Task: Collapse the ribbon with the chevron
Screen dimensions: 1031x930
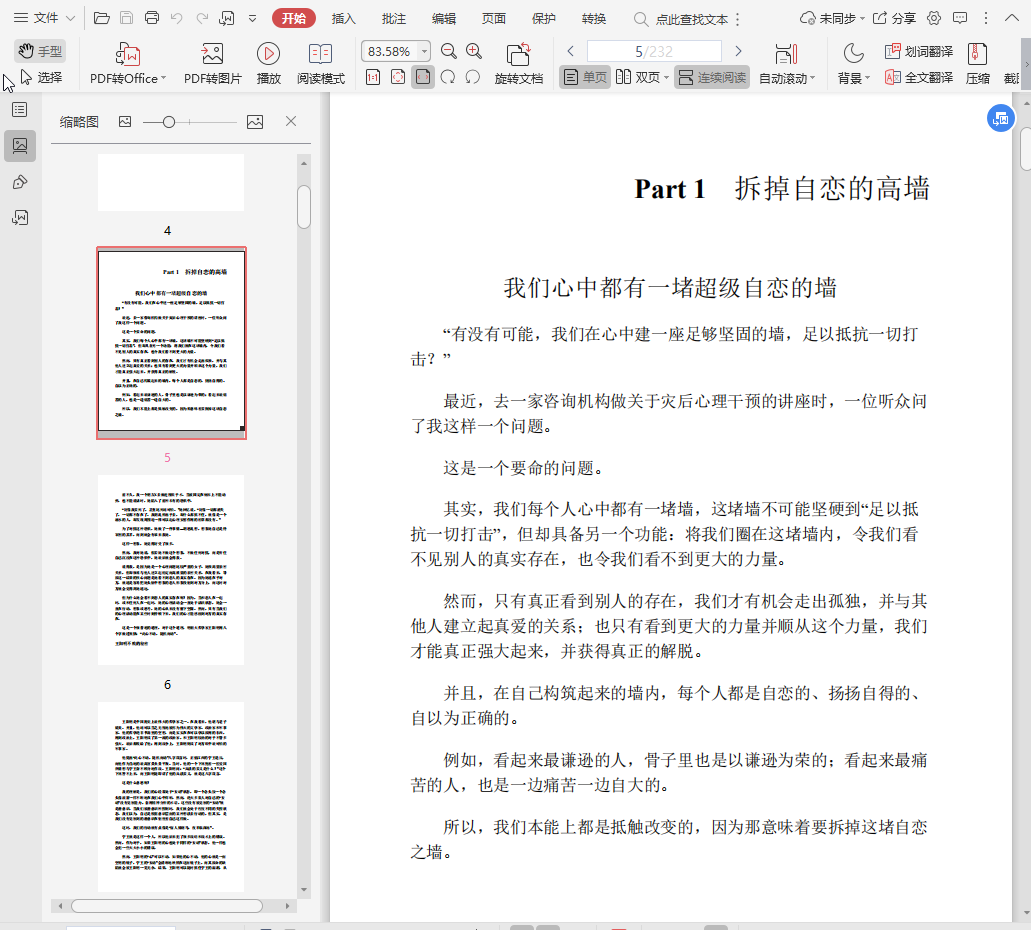Action: [x=1012, y=18]
